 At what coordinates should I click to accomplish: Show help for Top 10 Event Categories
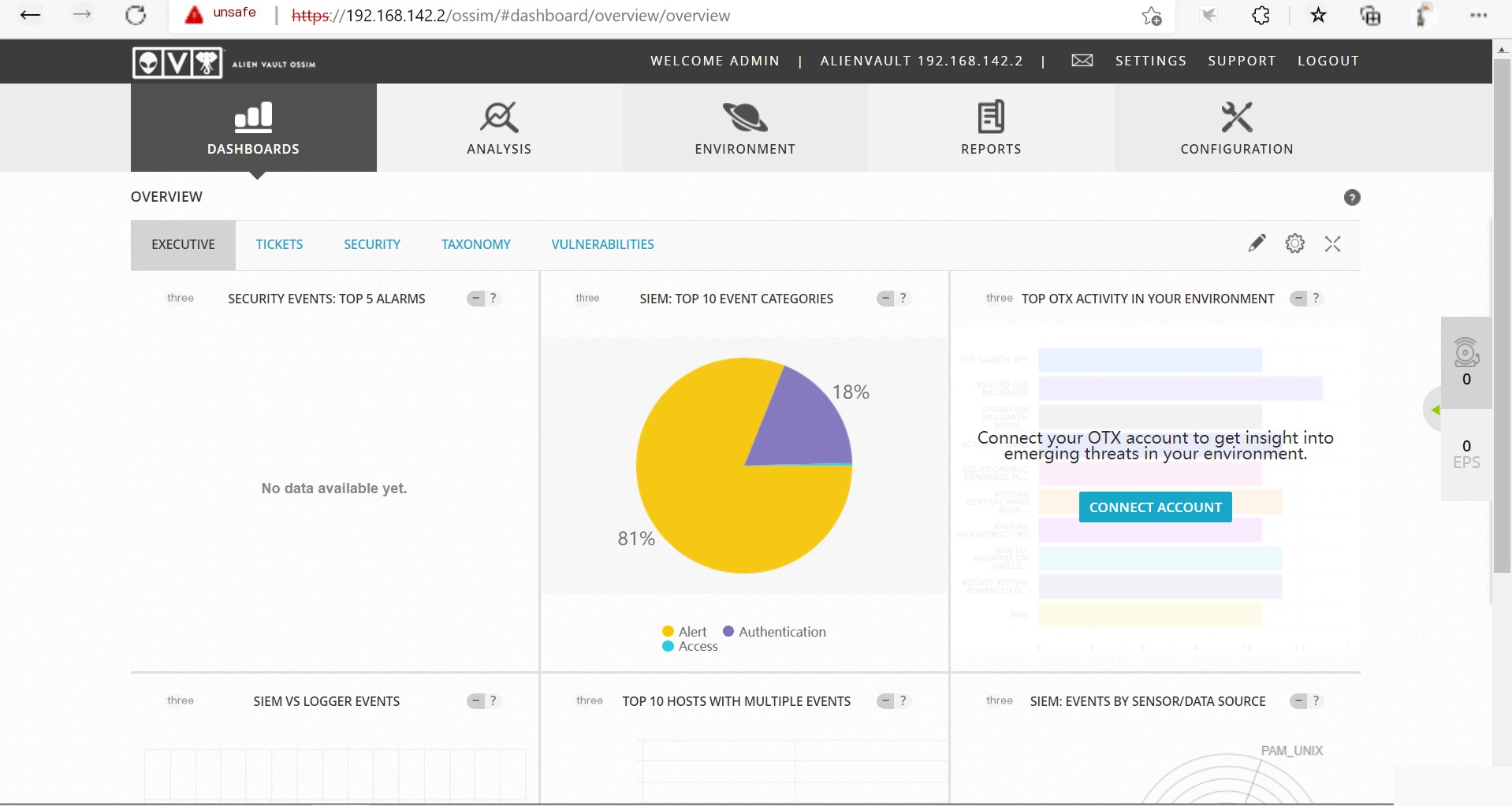pos(903,299)
